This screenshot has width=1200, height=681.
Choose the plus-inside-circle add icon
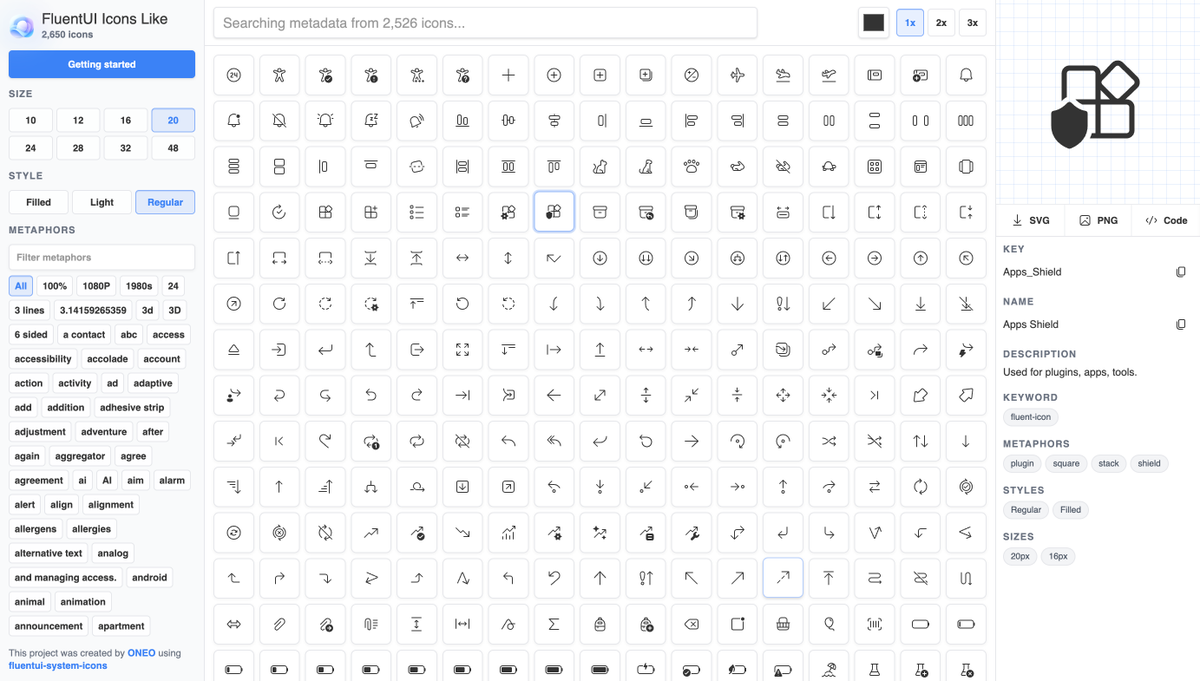[x=554, y=75]
